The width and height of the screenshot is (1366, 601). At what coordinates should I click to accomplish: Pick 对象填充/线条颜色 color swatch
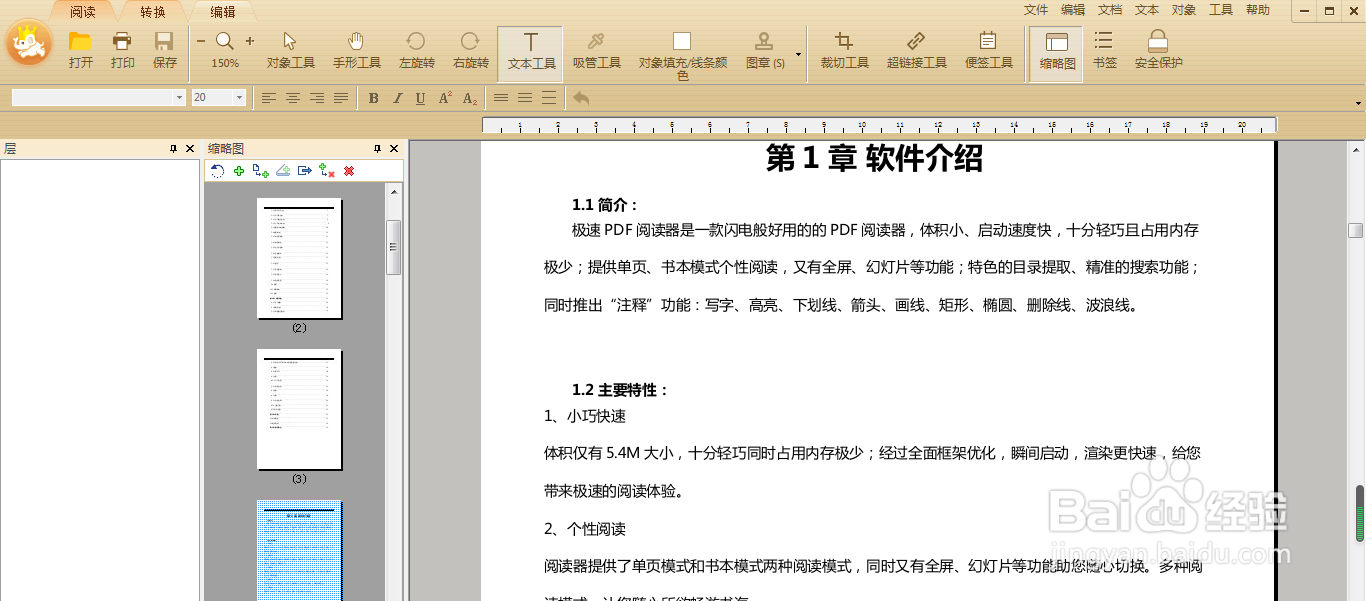(x=682, y=41)
